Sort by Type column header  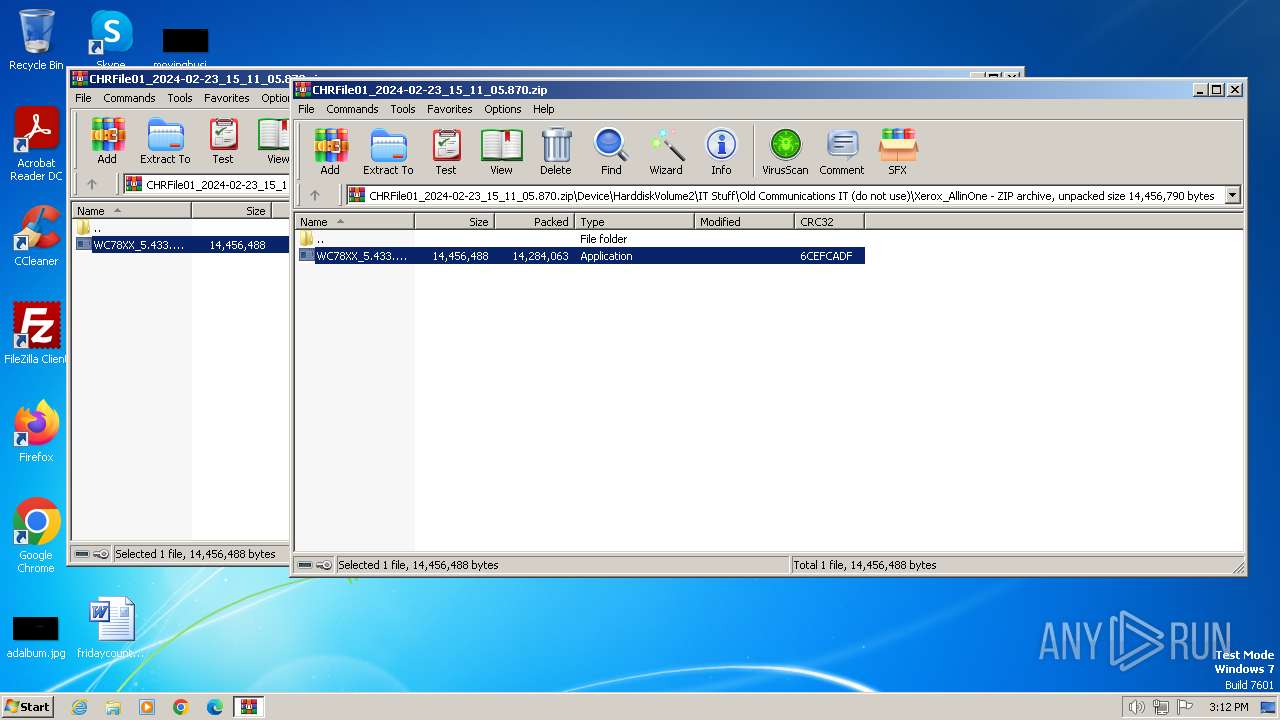tap(635, 222)
